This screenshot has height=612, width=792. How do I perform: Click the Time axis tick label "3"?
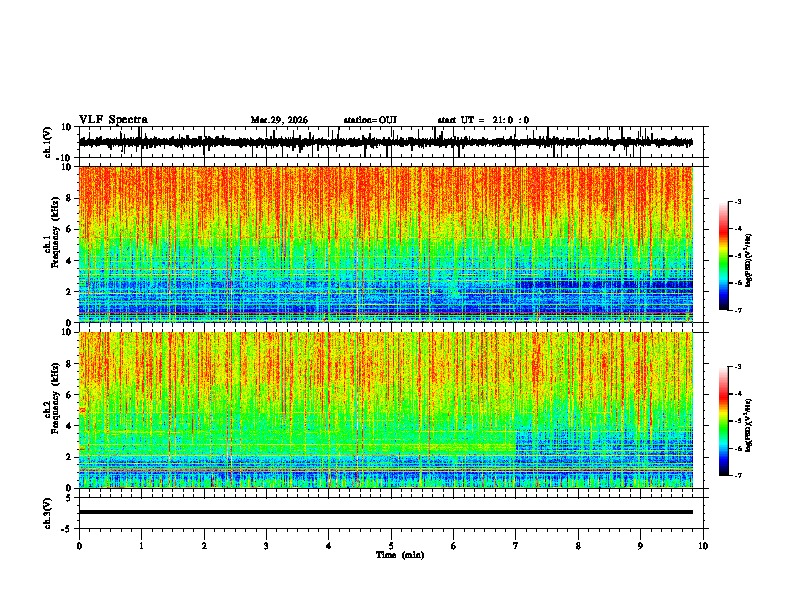(x=266, y=546)
